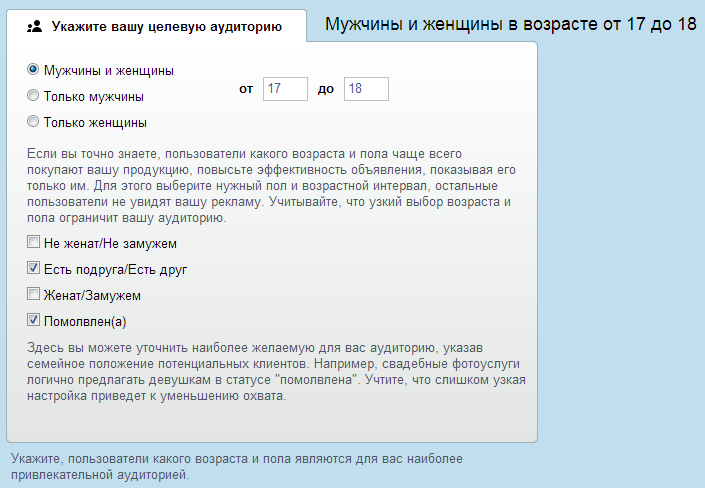Open the 'Укажите вашу целевую аудиторию' tab
This screenshot has width=705, height=488.
[156, 26]
